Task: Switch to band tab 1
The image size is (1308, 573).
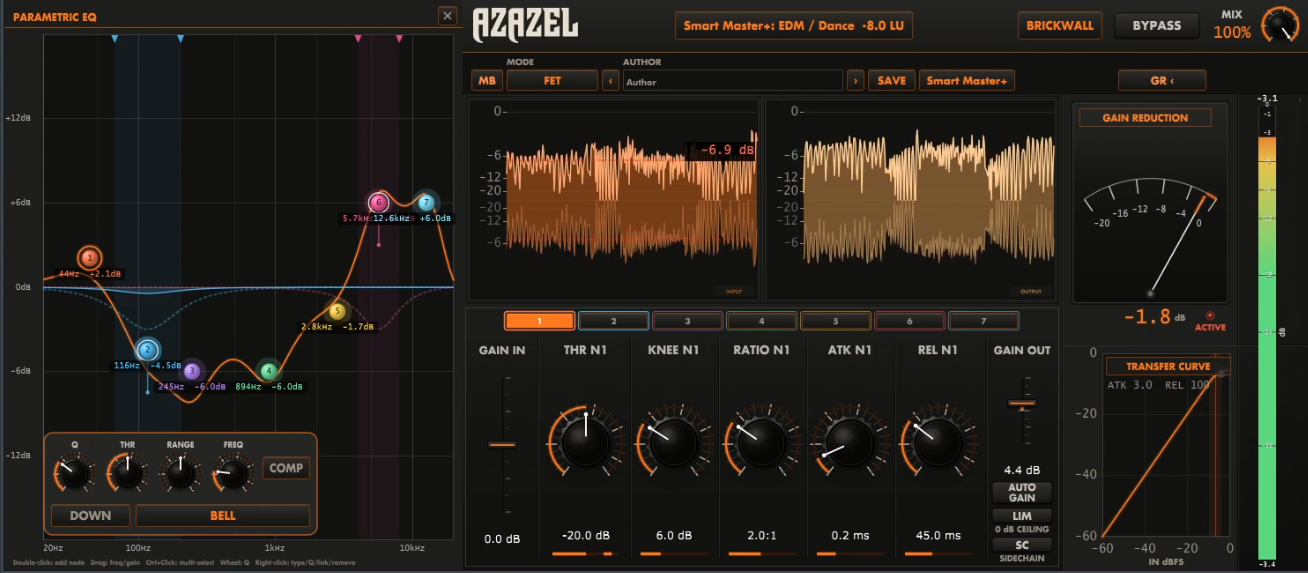Action: point(540,321)
